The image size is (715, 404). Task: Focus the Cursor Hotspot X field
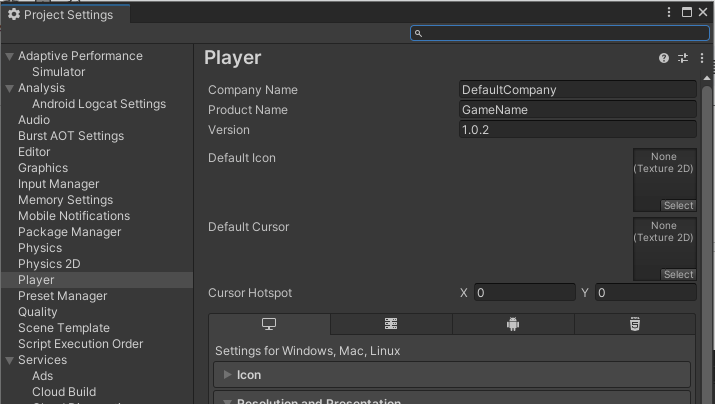coord(525,293)
